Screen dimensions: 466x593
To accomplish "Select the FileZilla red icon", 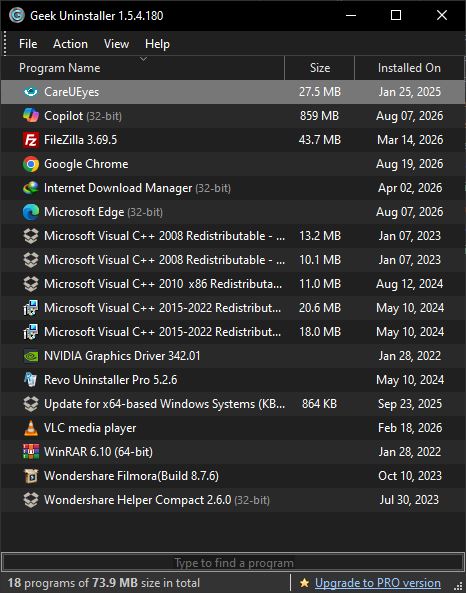I will (x=31, y=140).
